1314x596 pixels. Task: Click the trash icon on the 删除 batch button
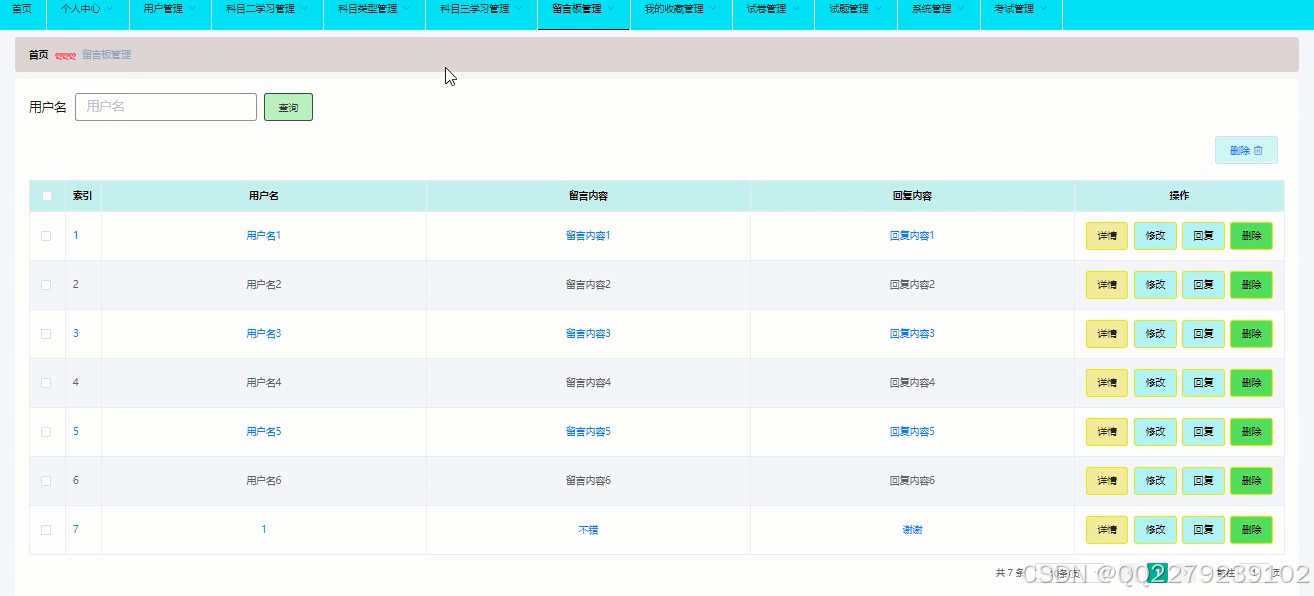click(x=1258, y=150)
